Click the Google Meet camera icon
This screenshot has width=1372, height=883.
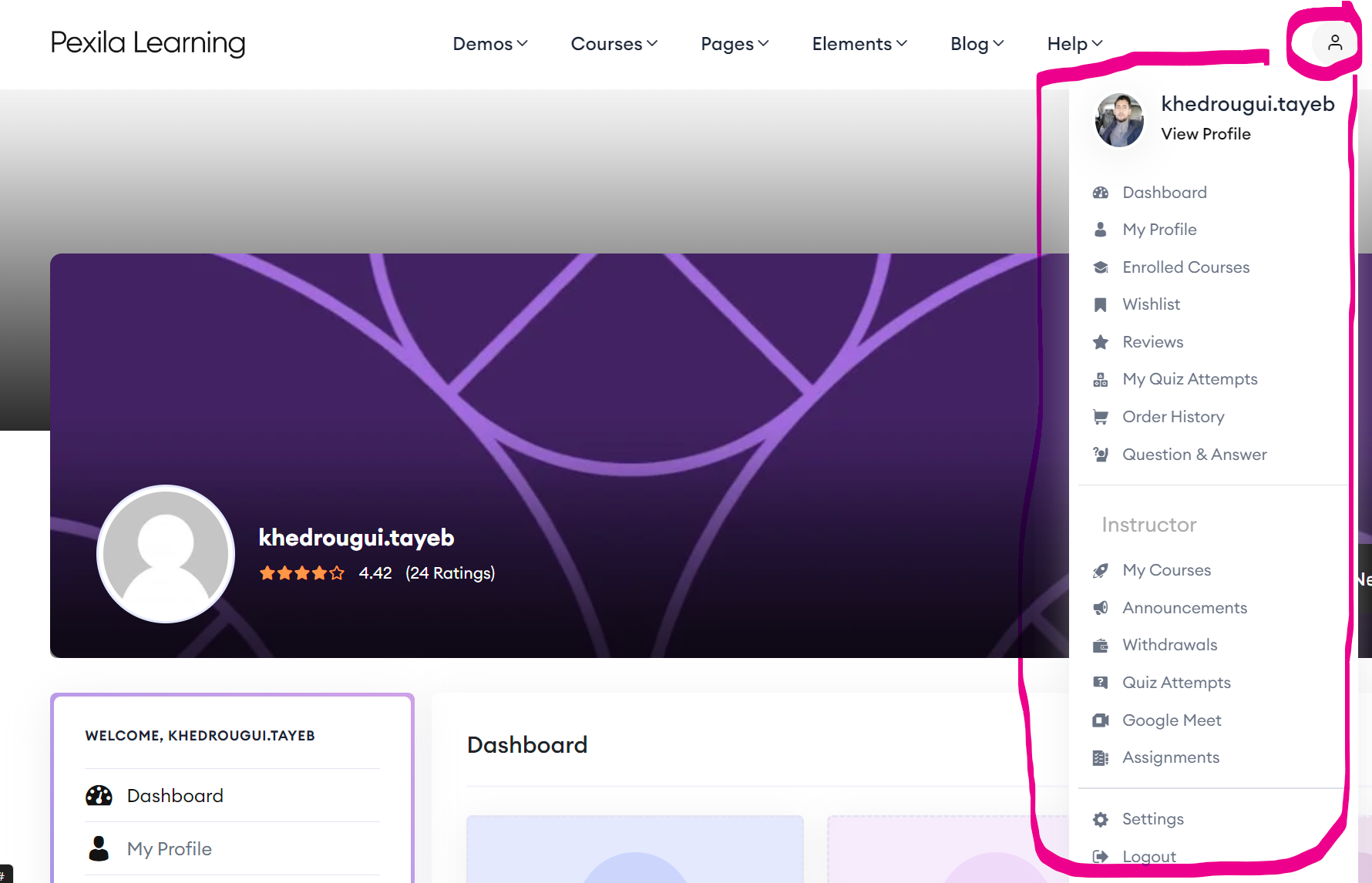pos(1101,720)
